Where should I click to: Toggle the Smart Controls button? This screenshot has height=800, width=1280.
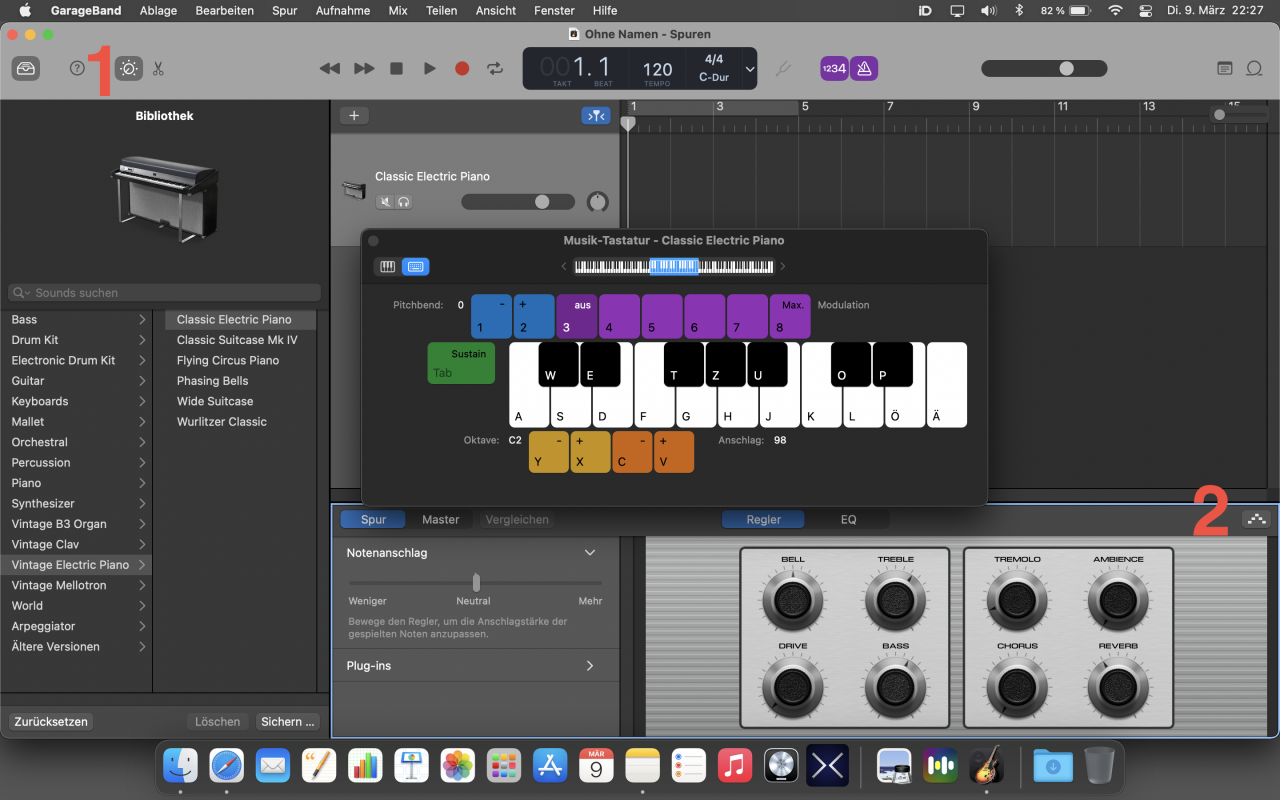click(x=128, y=69)
